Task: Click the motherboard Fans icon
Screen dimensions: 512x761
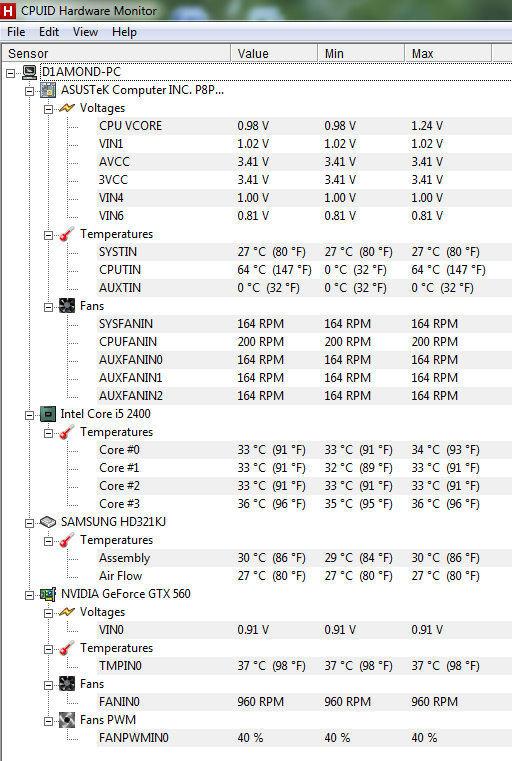Action: coord(66,306)
